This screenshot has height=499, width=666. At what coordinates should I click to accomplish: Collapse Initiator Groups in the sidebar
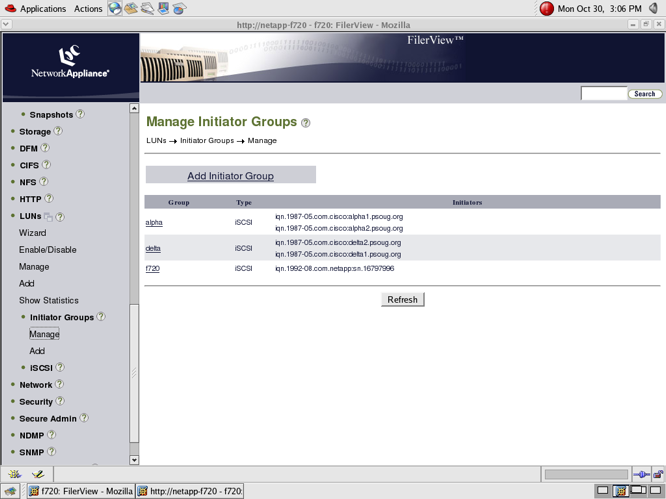pos(62,317)
